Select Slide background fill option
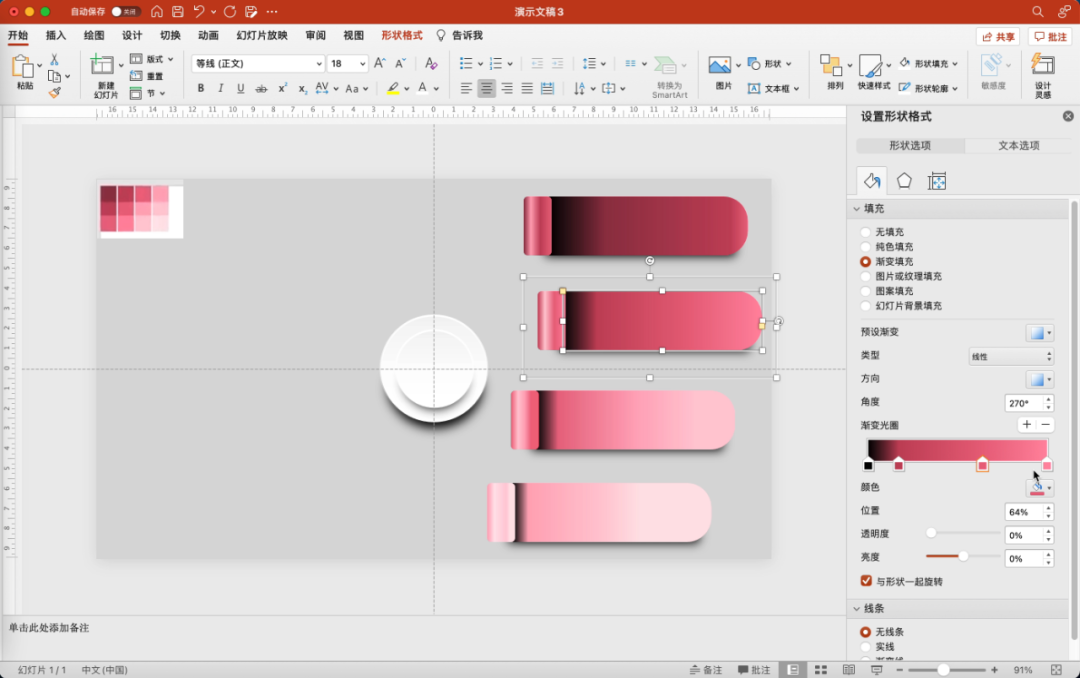Screen dimensions: 1080x678 tap(865, 306)
